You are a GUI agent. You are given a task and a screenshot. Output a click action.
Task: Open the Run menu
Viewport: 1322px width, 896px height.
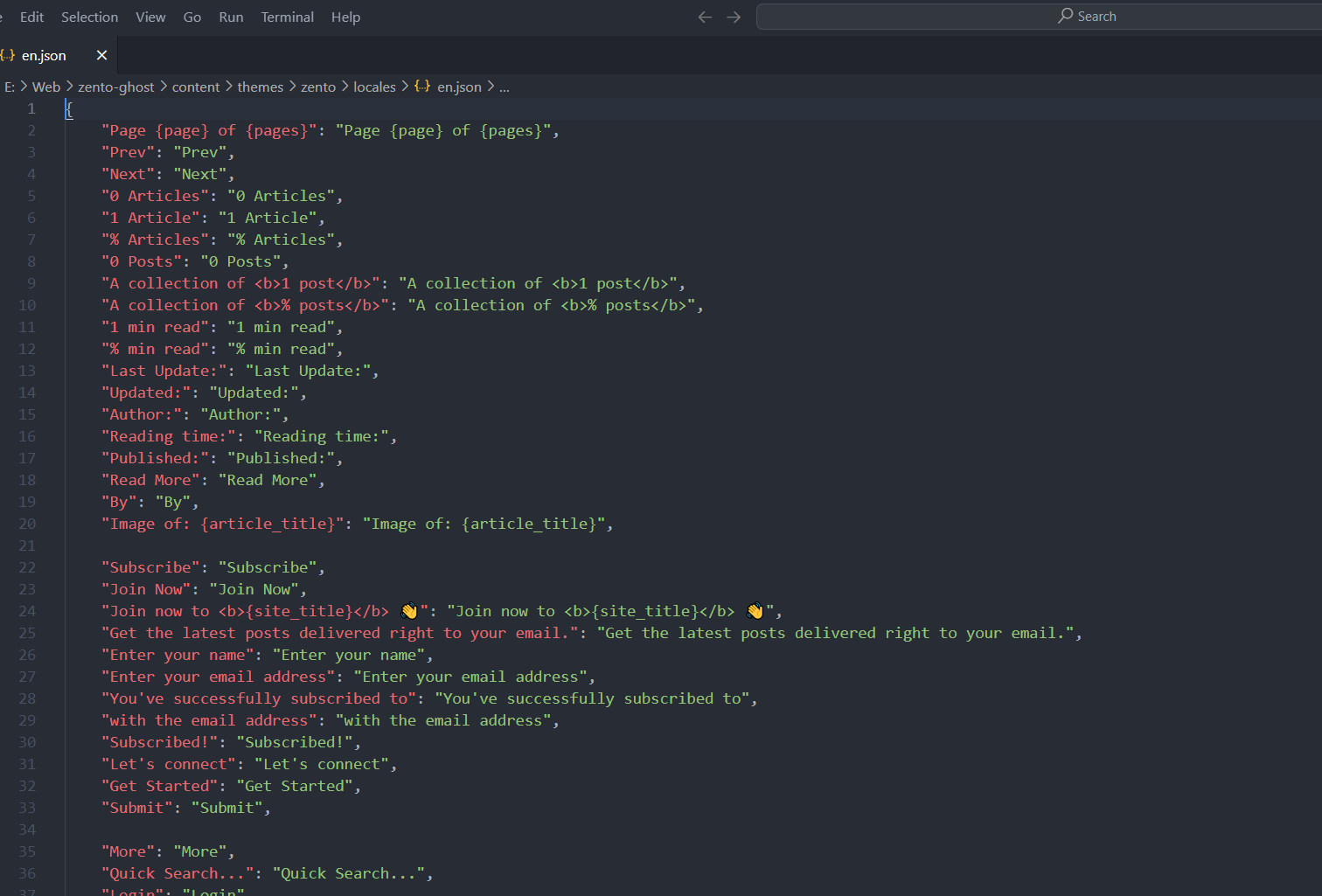pos(231,17)
